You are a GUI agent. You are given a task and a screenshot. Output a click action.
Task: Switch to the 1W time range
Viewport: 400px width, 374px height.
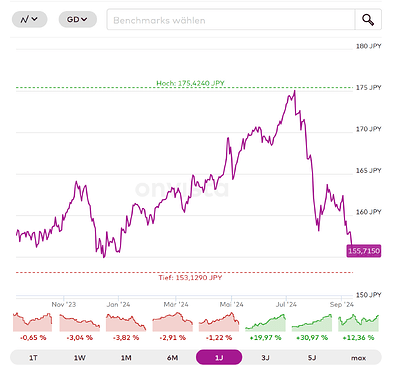[80, 358]
